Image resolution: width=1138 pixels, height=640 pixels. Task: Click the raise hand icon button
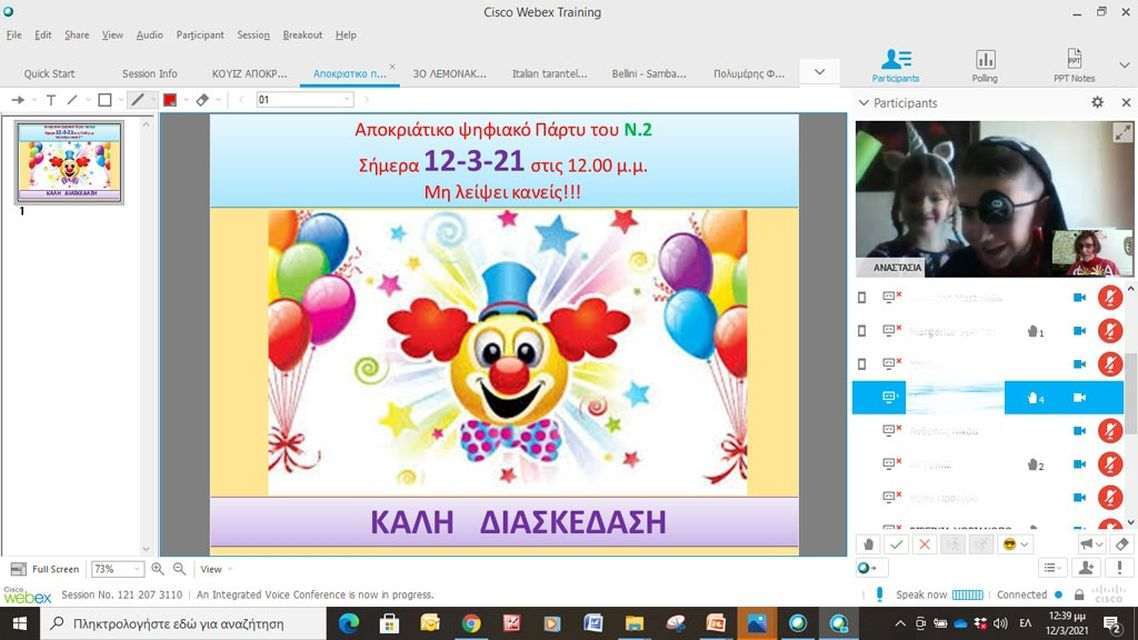(869, 544)
